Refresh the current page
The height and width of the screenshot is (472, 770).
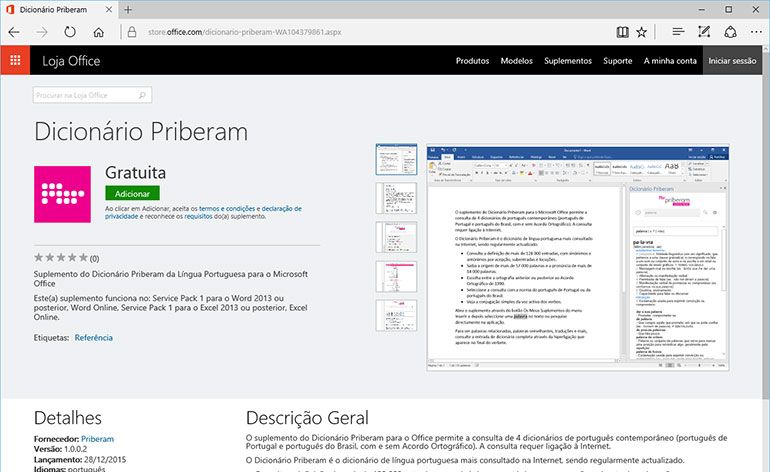[x=69, y=32]
